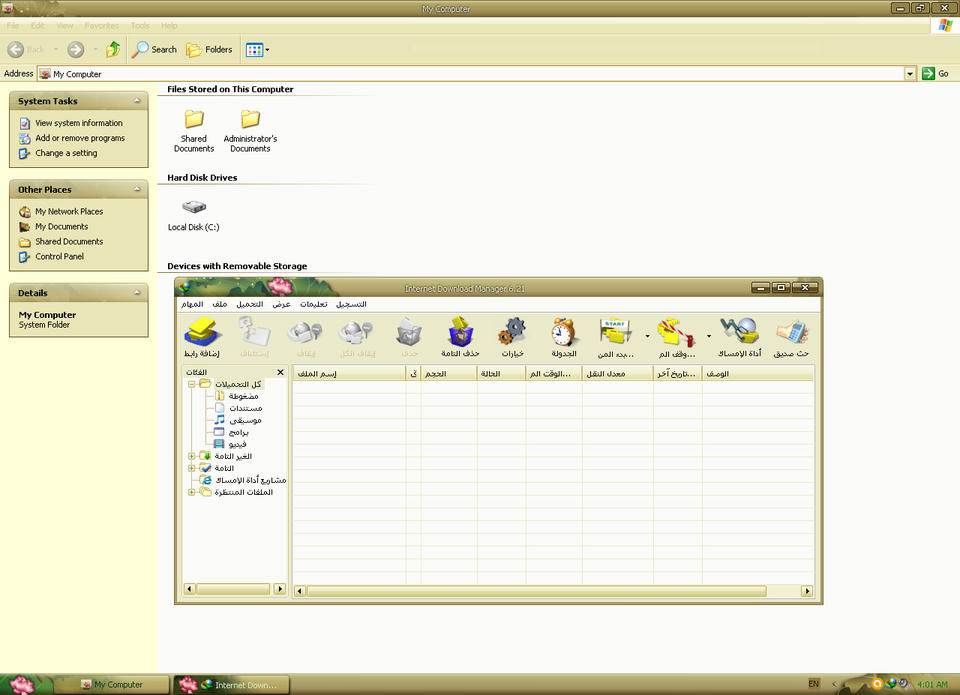
Task: Click the Resume (إستئناف) toolbar icon in IDM
Action: tap(254, 332)
